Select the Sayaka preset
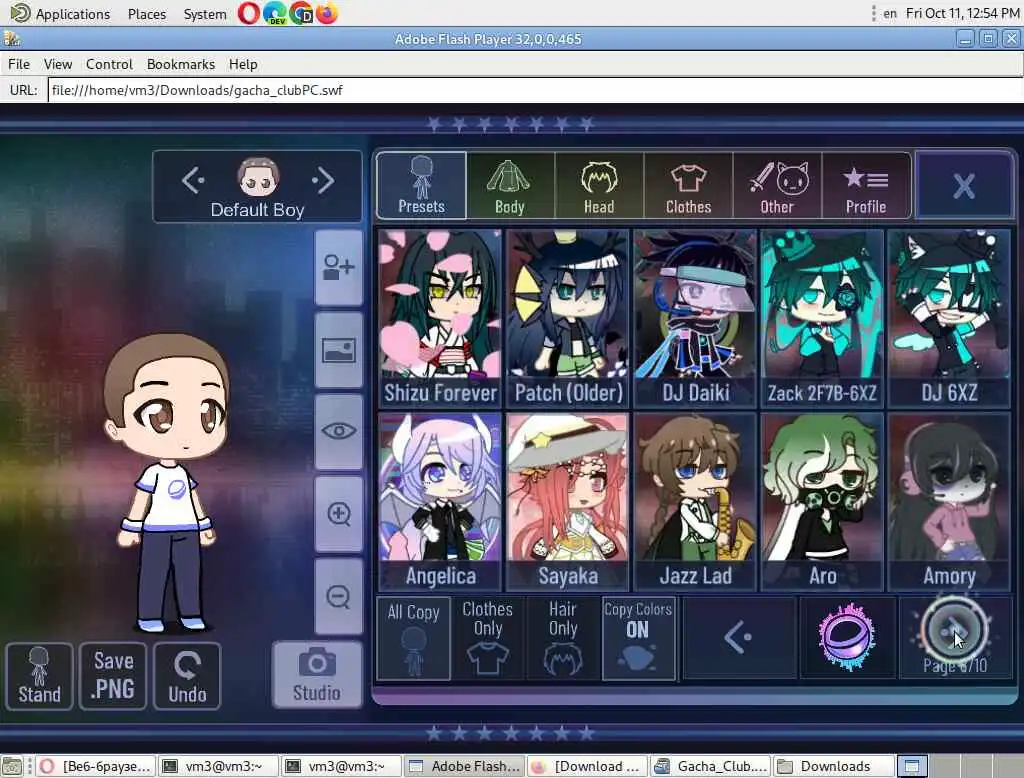 [568, 502]
